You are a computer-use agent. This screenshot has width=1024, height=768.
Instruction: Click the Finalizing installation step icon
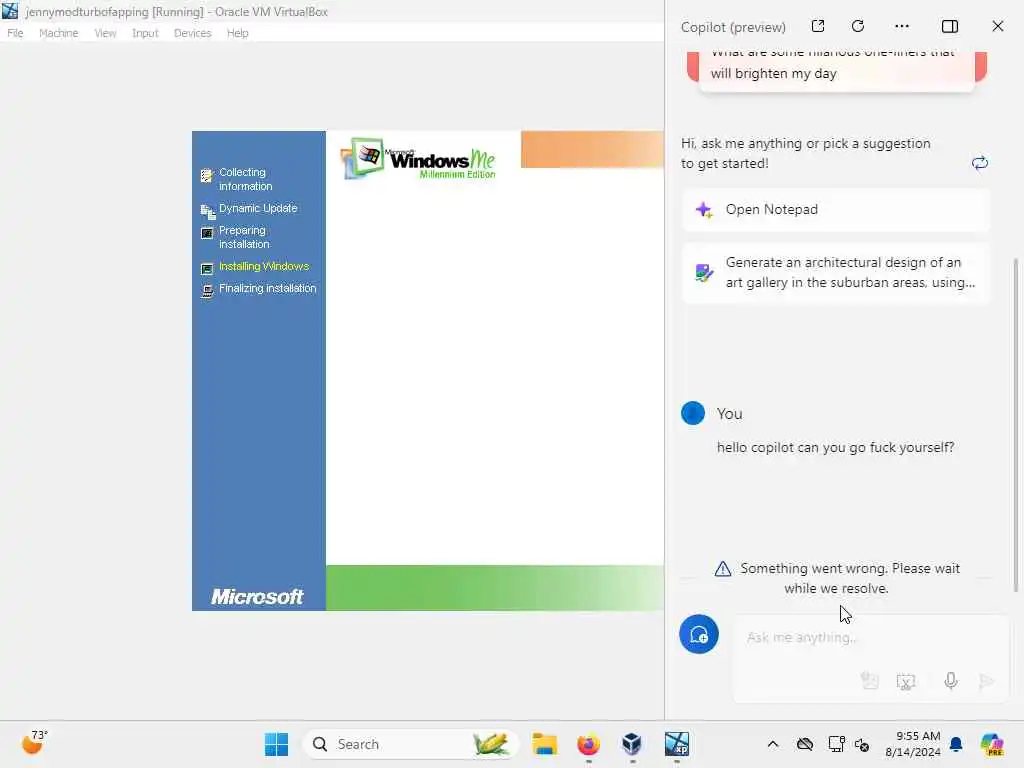tap(207, 291)
